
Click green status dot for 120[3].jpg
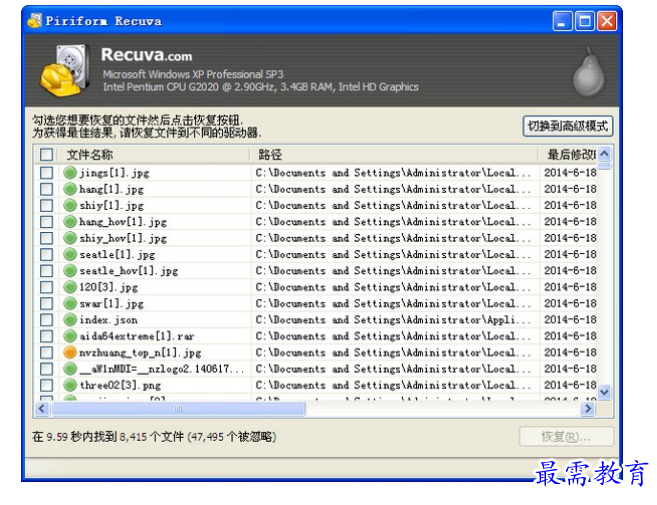click(70, 287)
